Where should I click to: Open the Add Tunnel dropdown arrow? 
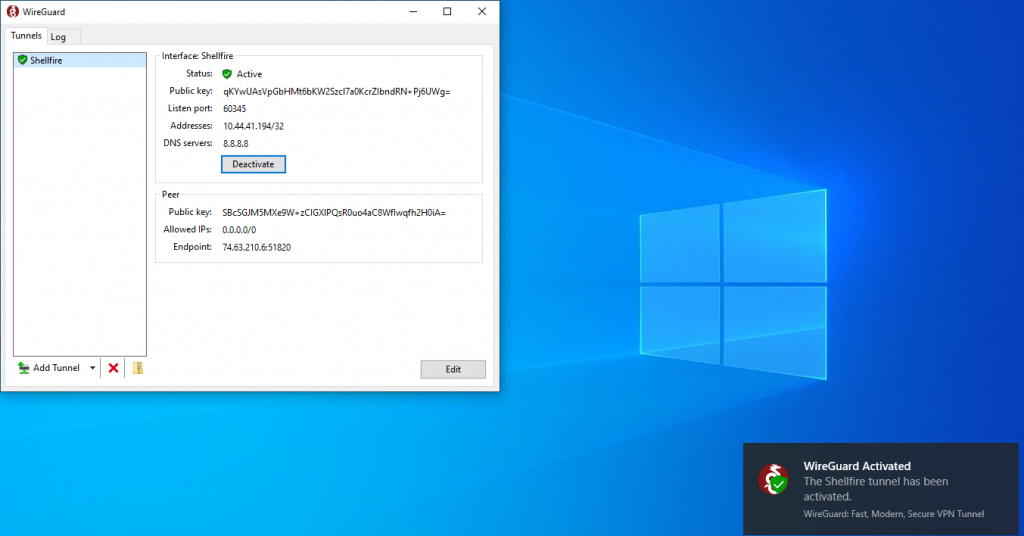pos(93,368)
